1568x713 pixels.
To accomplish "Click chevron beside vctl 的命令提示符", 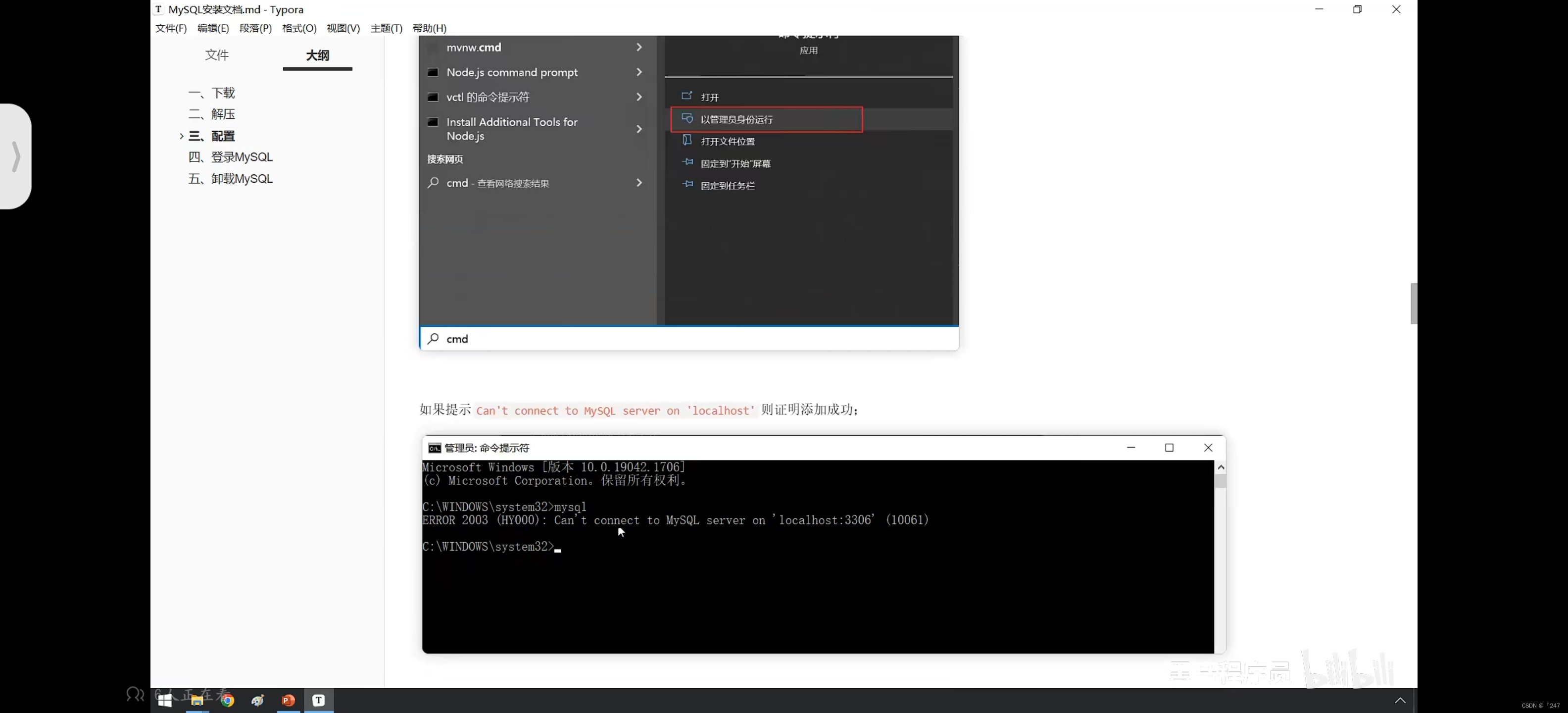I will pyautogui.click(x=639, y=97).
